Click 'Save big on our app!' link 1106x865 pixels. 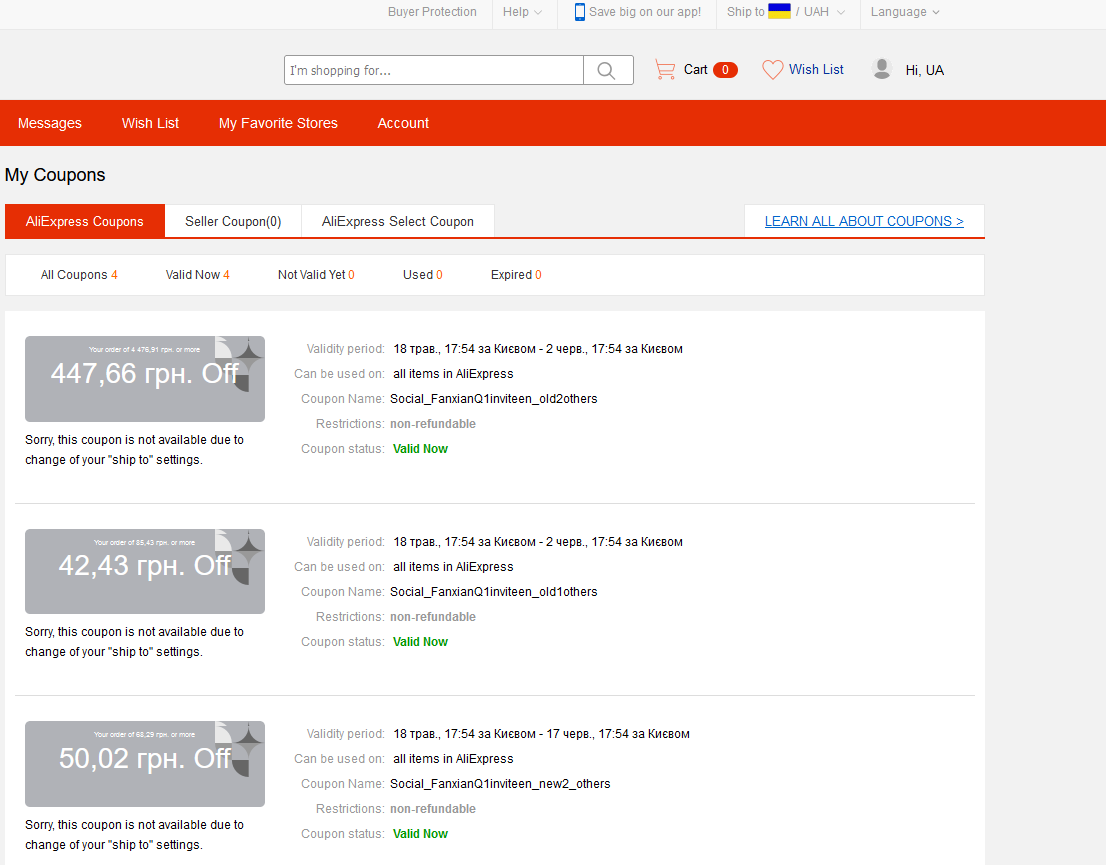(645, 12)
